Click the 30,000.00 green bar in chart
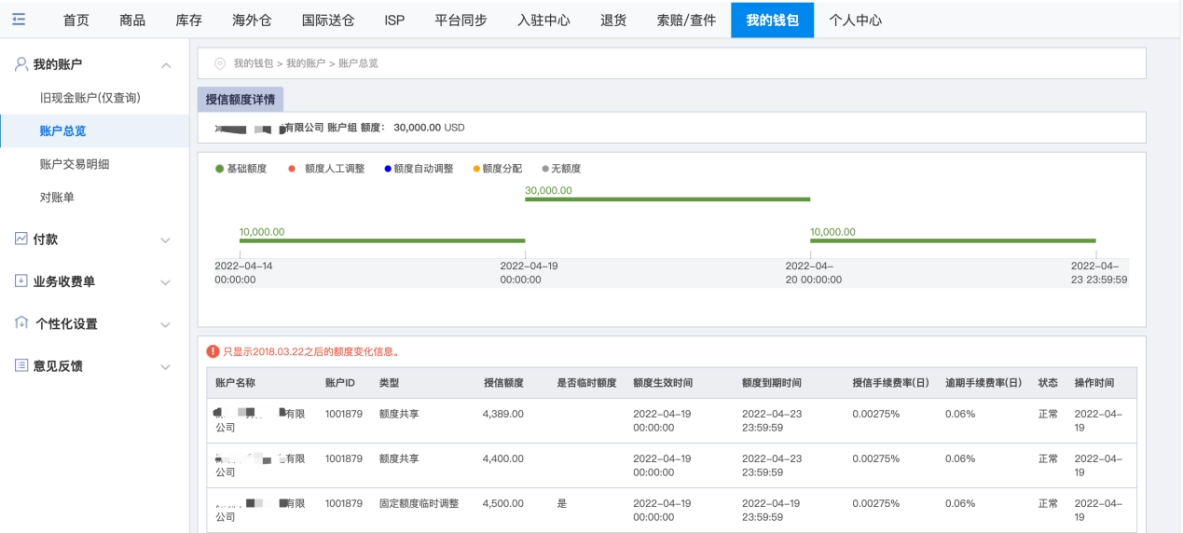The image size is (1183, 533). [x=668, y=199]
